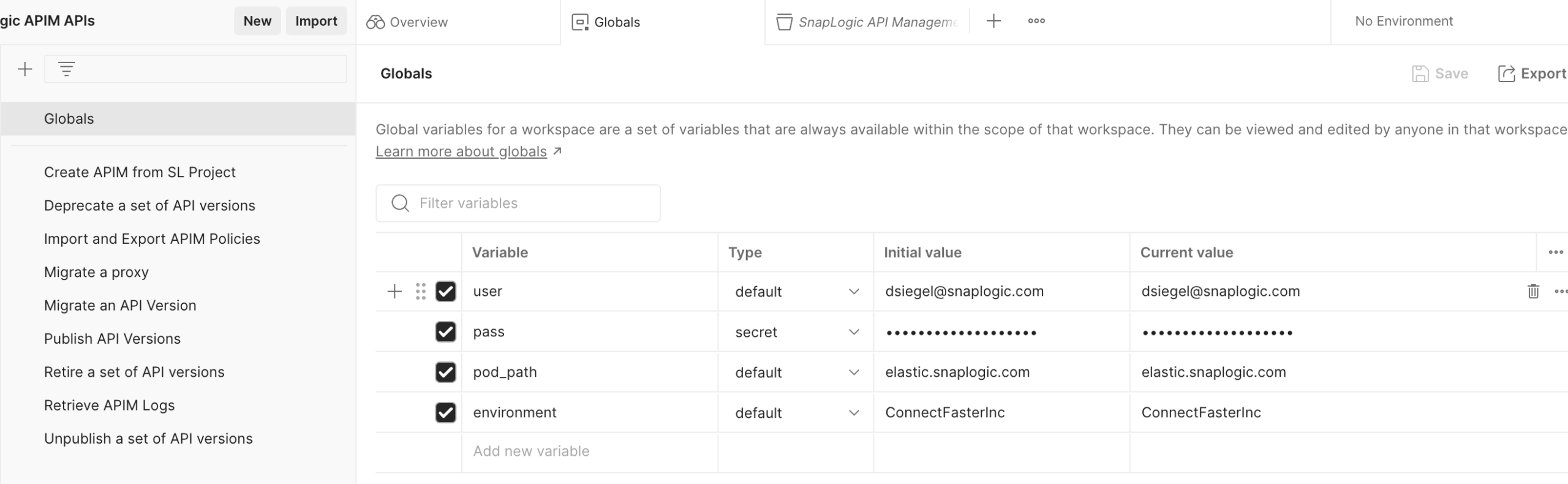Open the No Environment selector
This screenshot has width=1568, height=484.
(x=1404, y=21)
